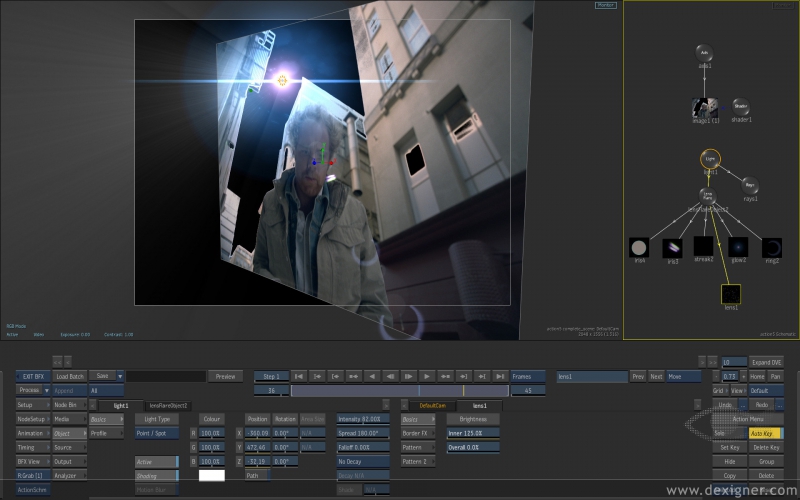Screen dimensions: 800x500
Task: Select the ring2 node in schematic
Action: tap(771, 248)
